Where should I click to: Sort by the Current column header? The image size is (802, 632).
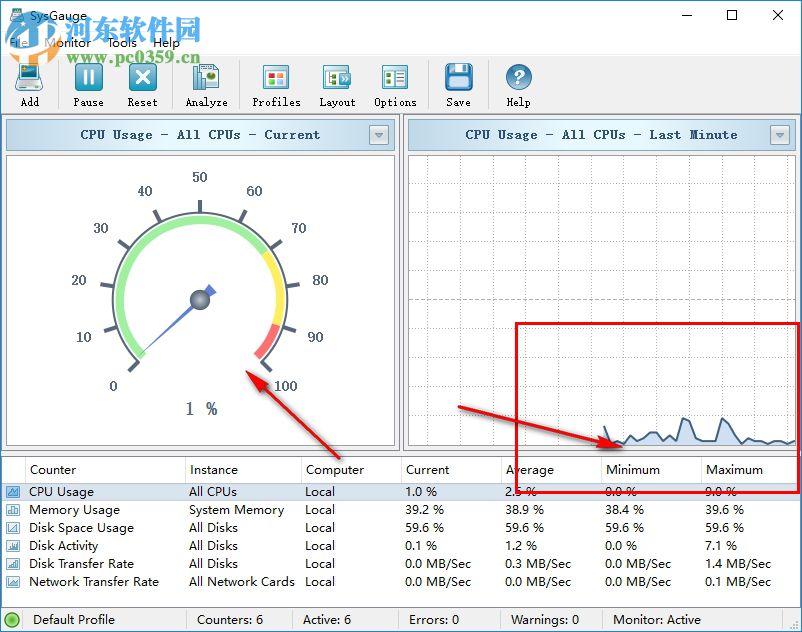click(451, 469)
